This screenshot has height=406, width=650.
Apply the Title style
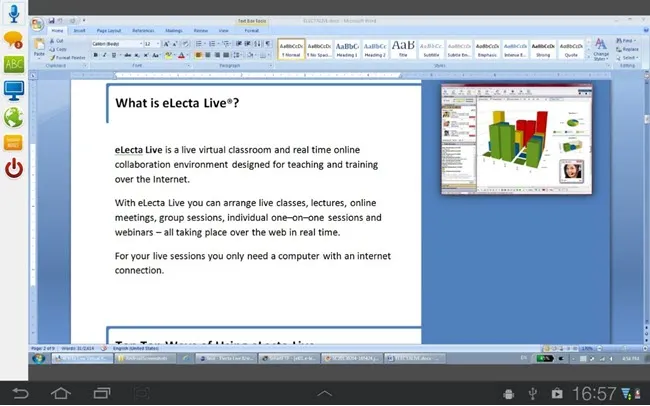pos(403,49)
